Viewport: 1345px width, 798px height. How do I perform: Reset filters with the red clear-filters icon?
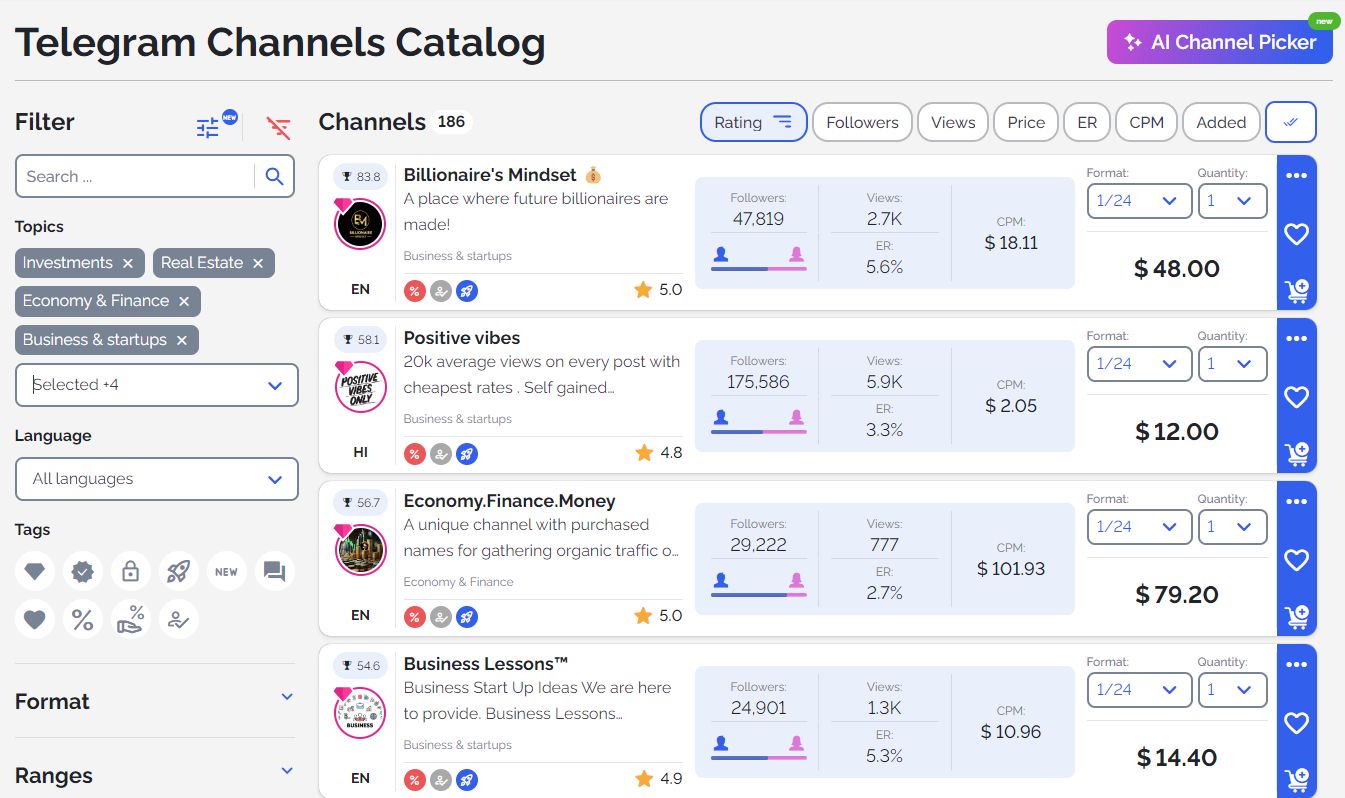pos(278,127)
